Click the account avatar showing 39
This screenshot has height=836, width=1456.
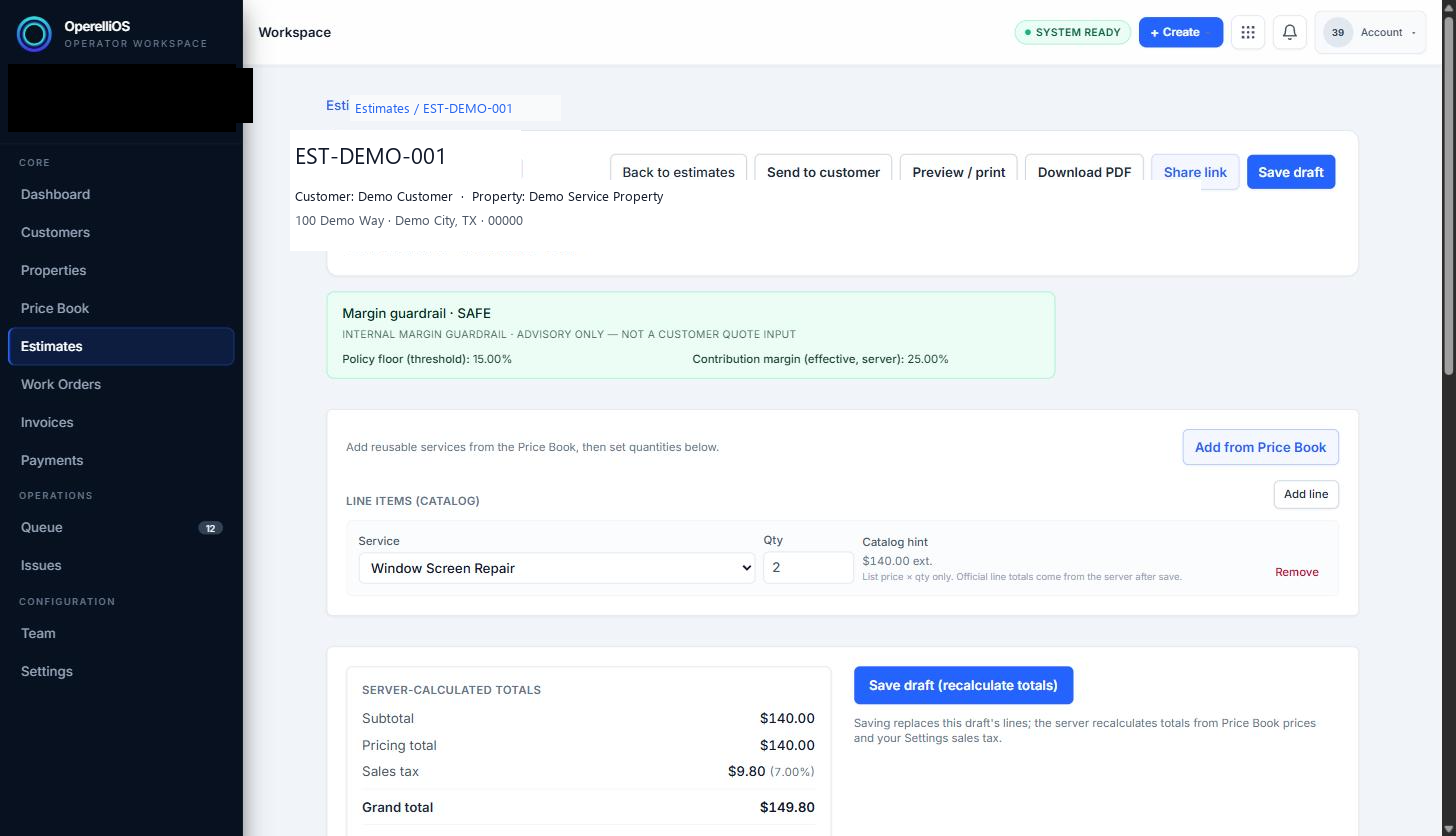[1338, 32]
